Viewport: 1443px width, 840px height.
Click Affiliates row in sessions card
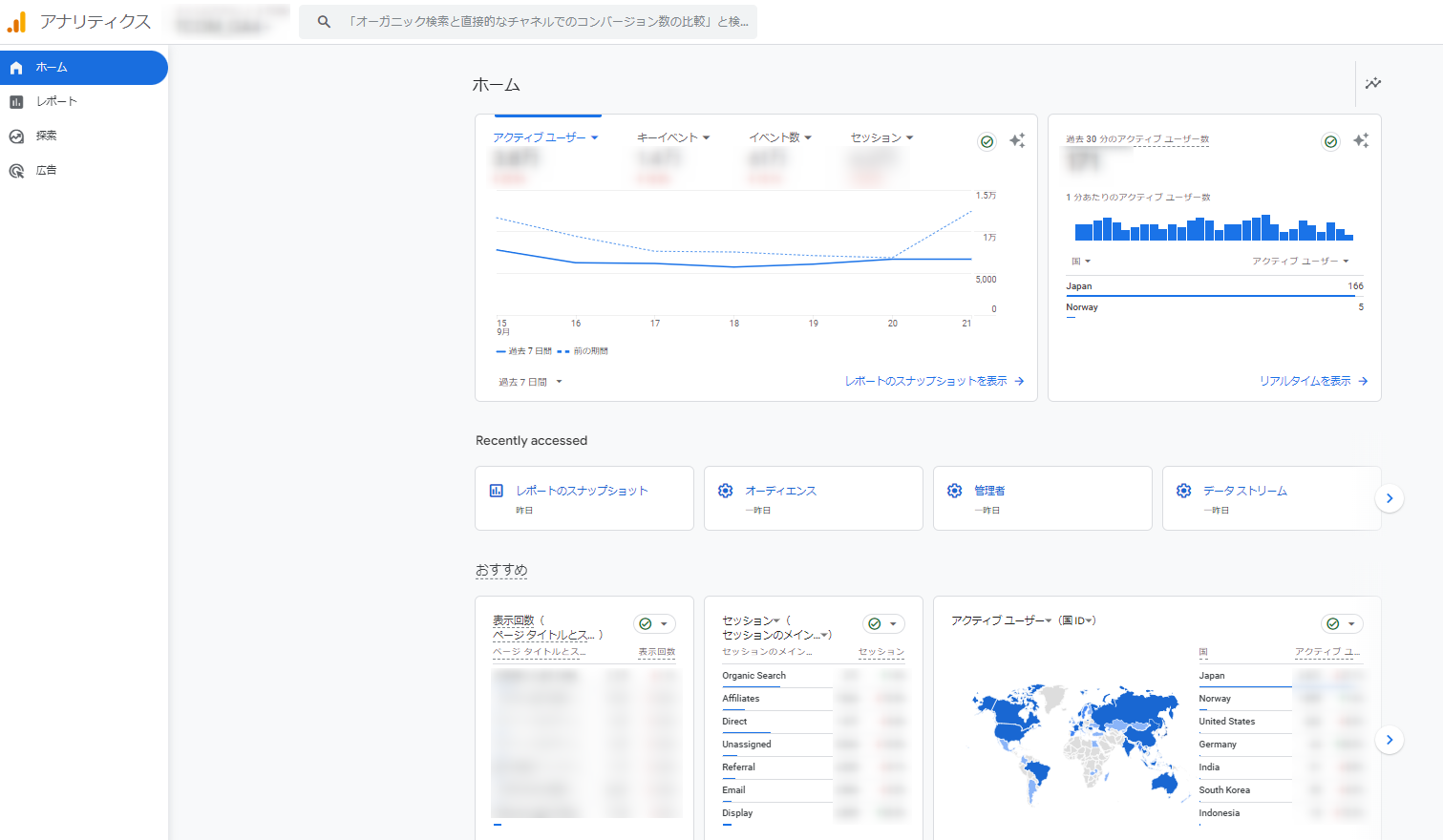tap(814, 699)
